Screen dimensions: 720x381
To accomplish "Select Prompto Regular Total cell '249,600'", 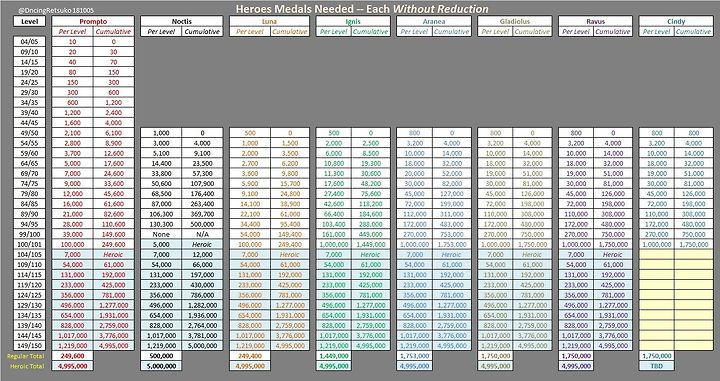I will [x=73, y=356].
